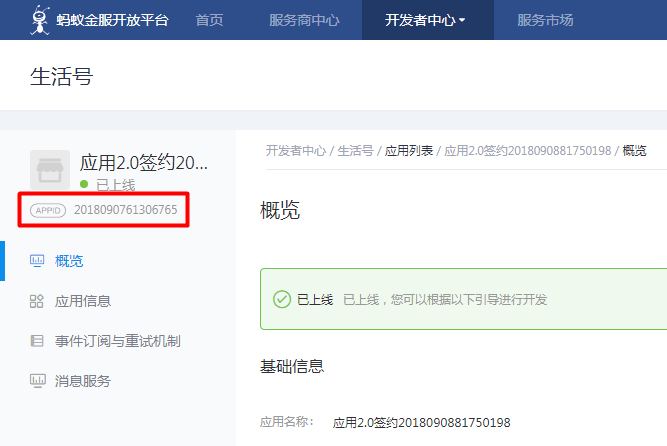Open 消息服务 in the sidebar

point(83,381)
